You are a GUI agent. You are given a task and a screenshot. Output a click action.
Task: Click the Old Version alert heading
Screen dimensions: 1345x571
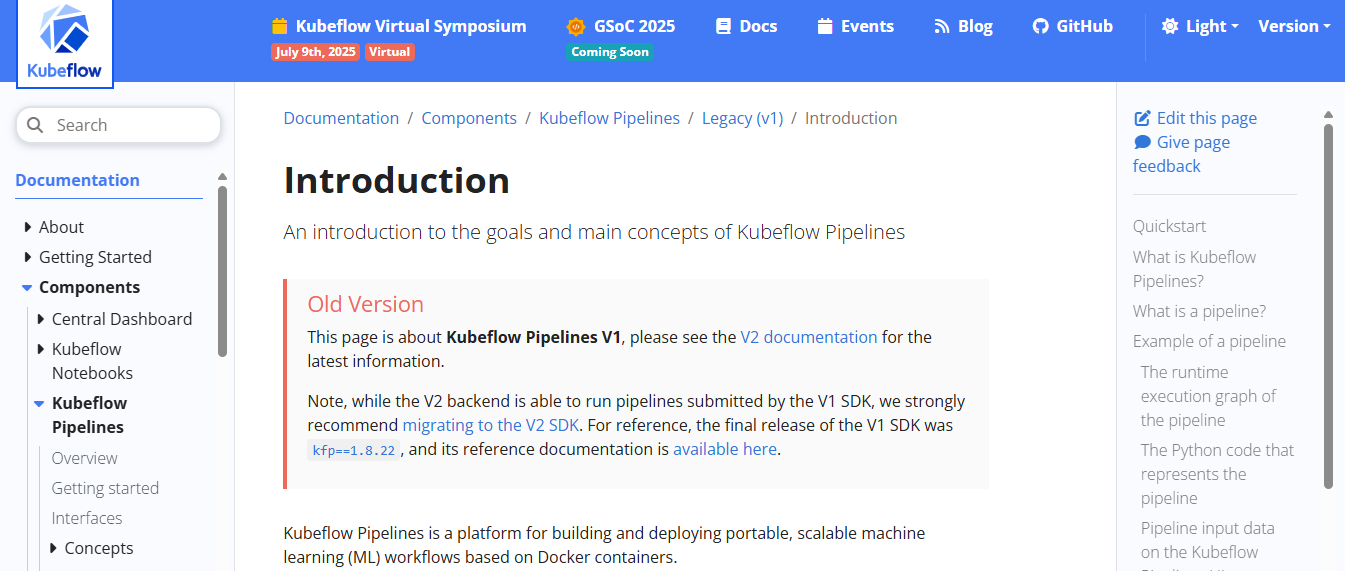click(x=366, y=304)
